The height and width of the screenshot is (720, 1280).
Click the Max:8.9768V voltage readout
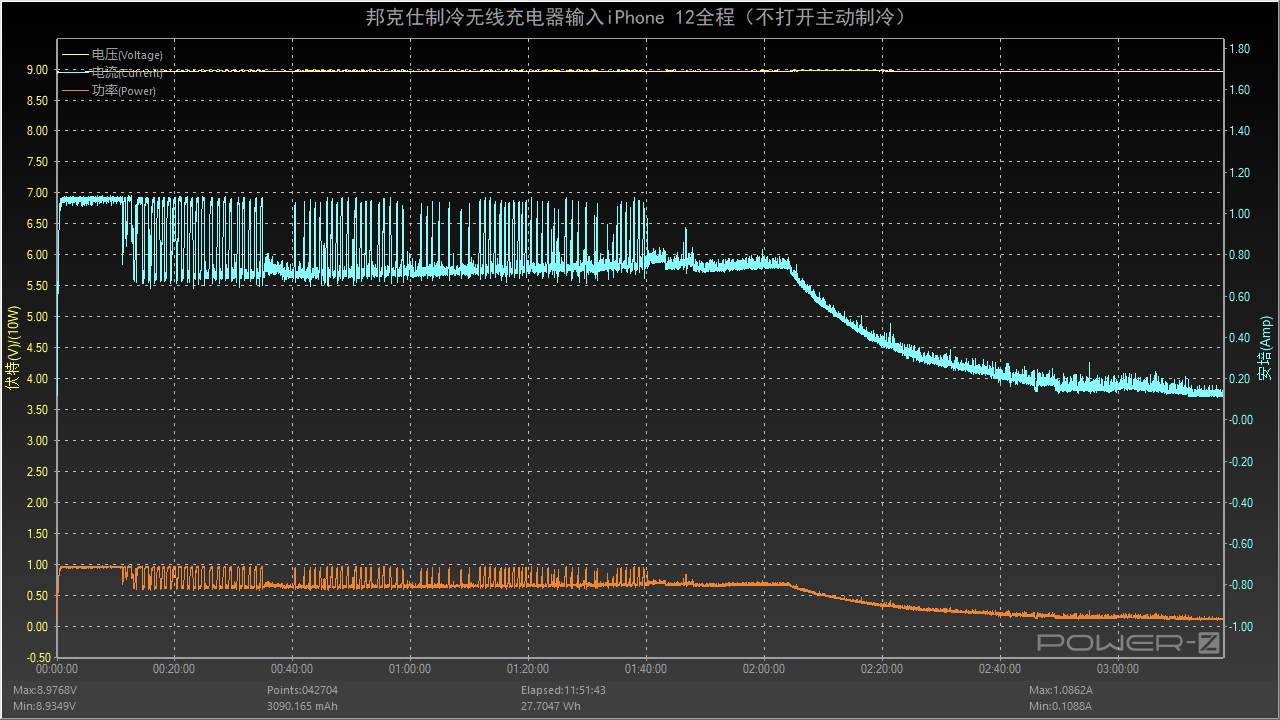point(44,690)
